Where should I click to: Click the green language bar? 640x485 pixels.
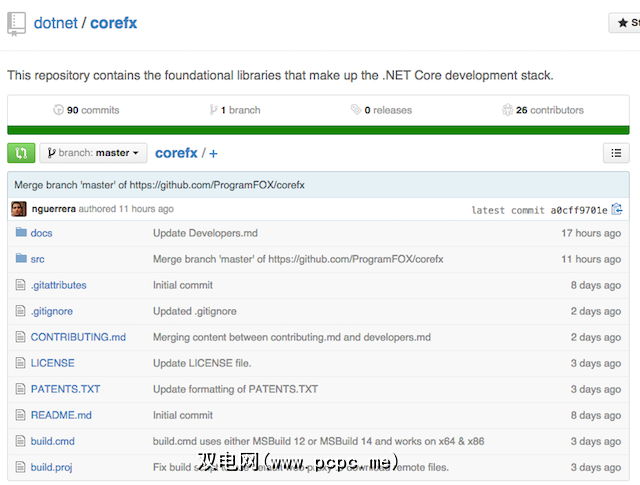point(318,129)
